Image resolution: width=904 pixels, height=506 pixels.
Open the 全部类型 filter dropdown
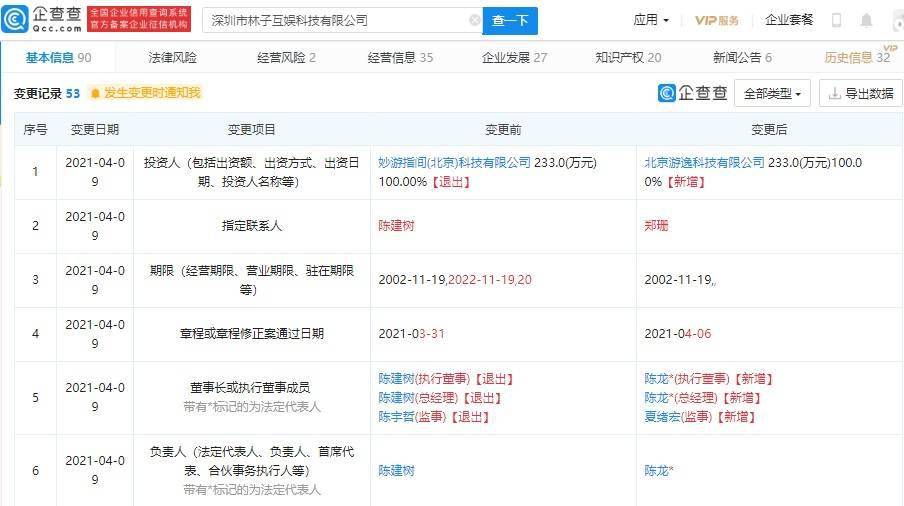point(772,93)
